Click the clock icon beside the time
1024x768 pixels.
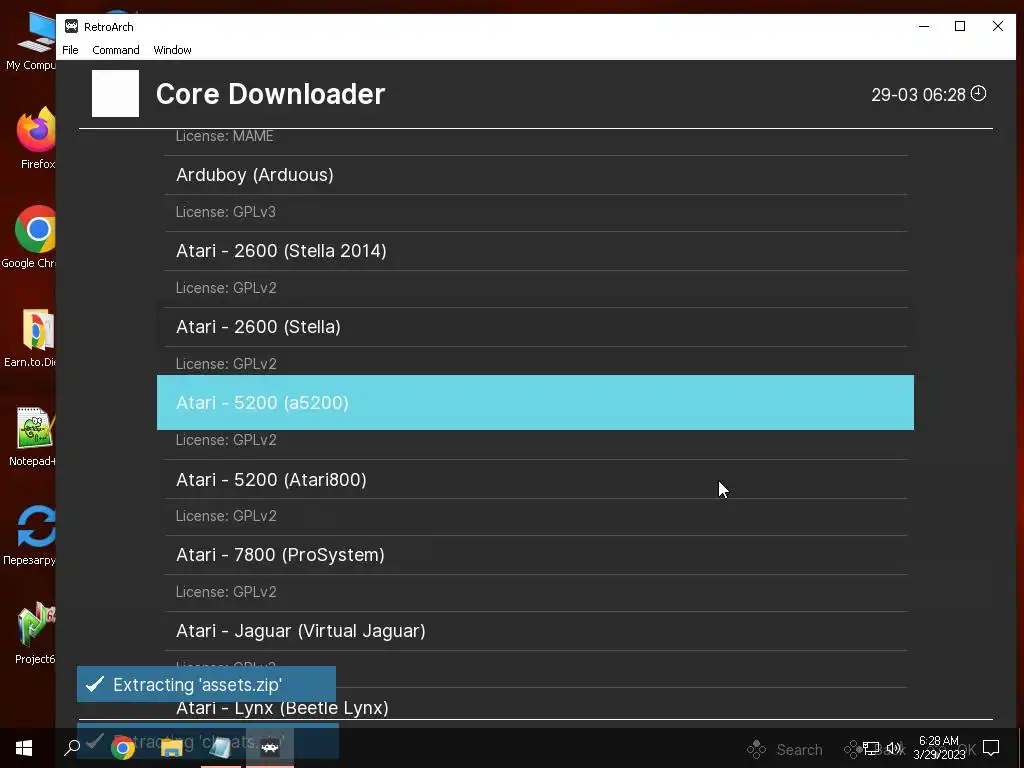coord(978,93)
